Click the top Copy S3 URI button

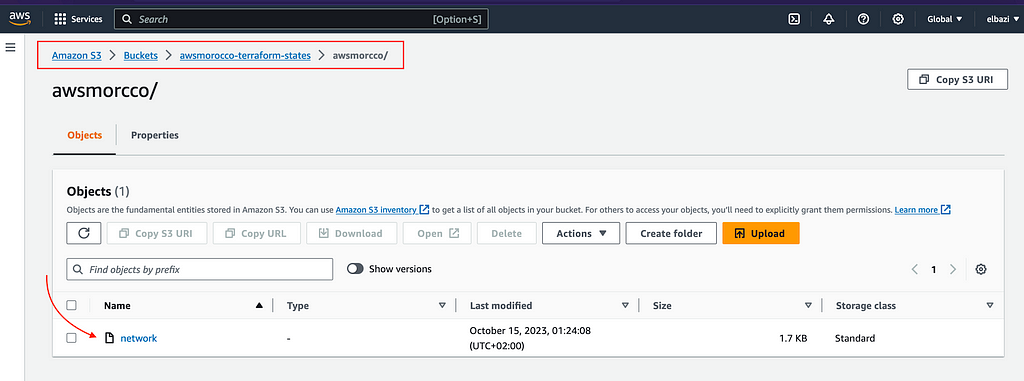(x=957, y=79)
